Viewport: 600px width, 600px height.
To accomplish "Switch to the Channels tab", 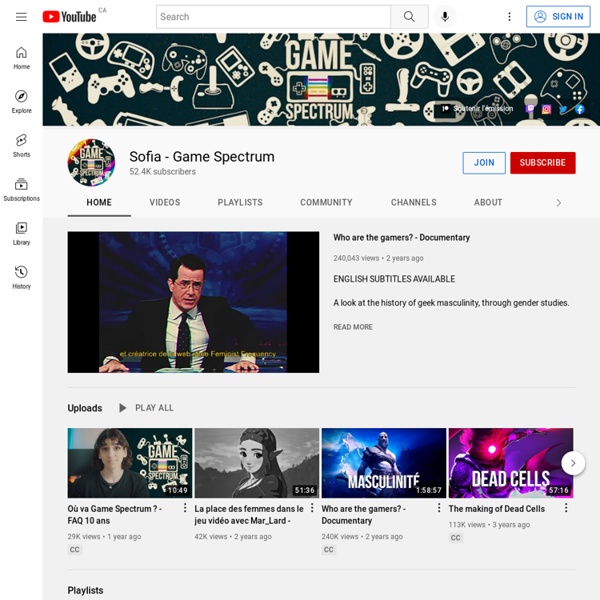I will point(414,202).
